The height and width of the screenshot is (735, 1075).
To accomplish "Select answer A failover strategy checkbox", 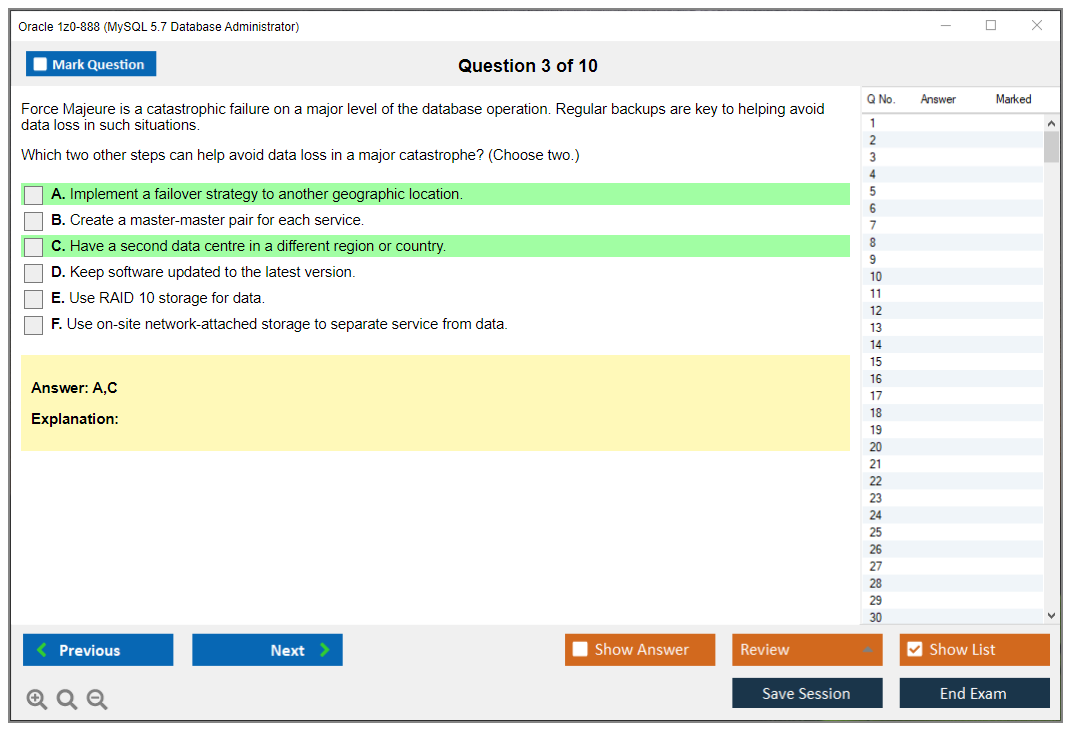I will 33,195.
